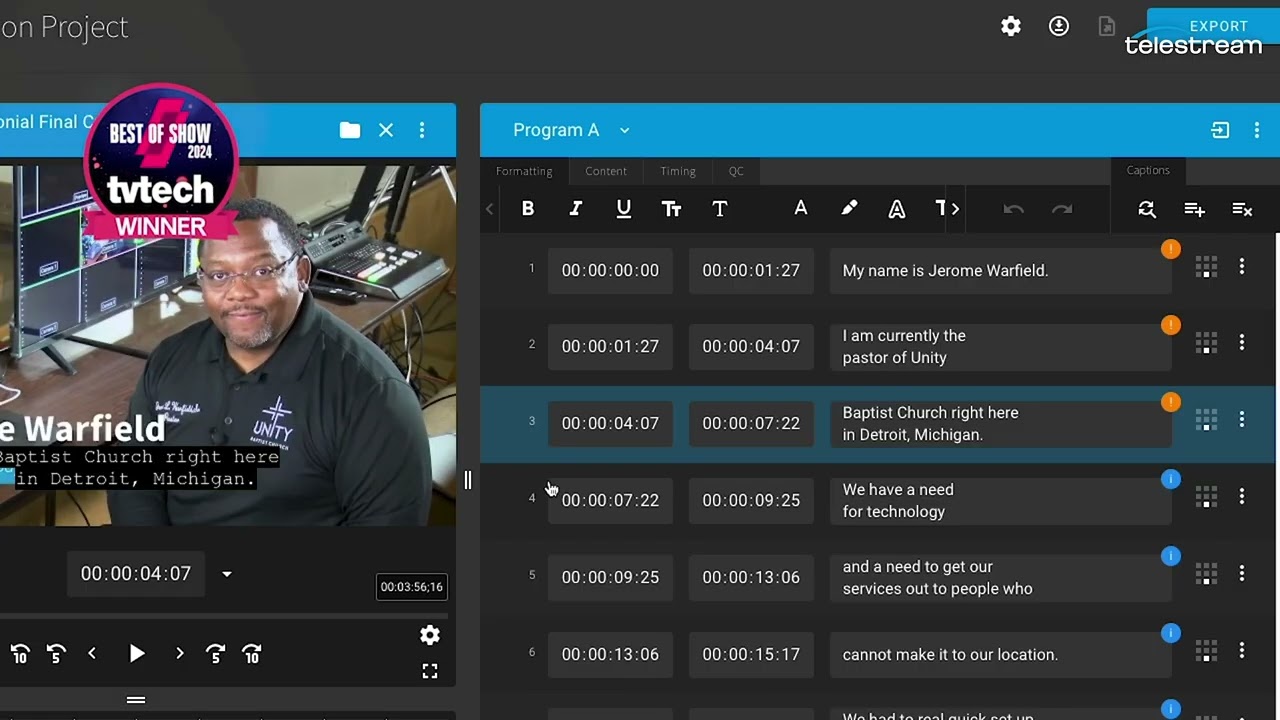This screenshot has height=720, width=1280.
Task: Click orange warning badge on caption 1
Action: coord(1171,249)
